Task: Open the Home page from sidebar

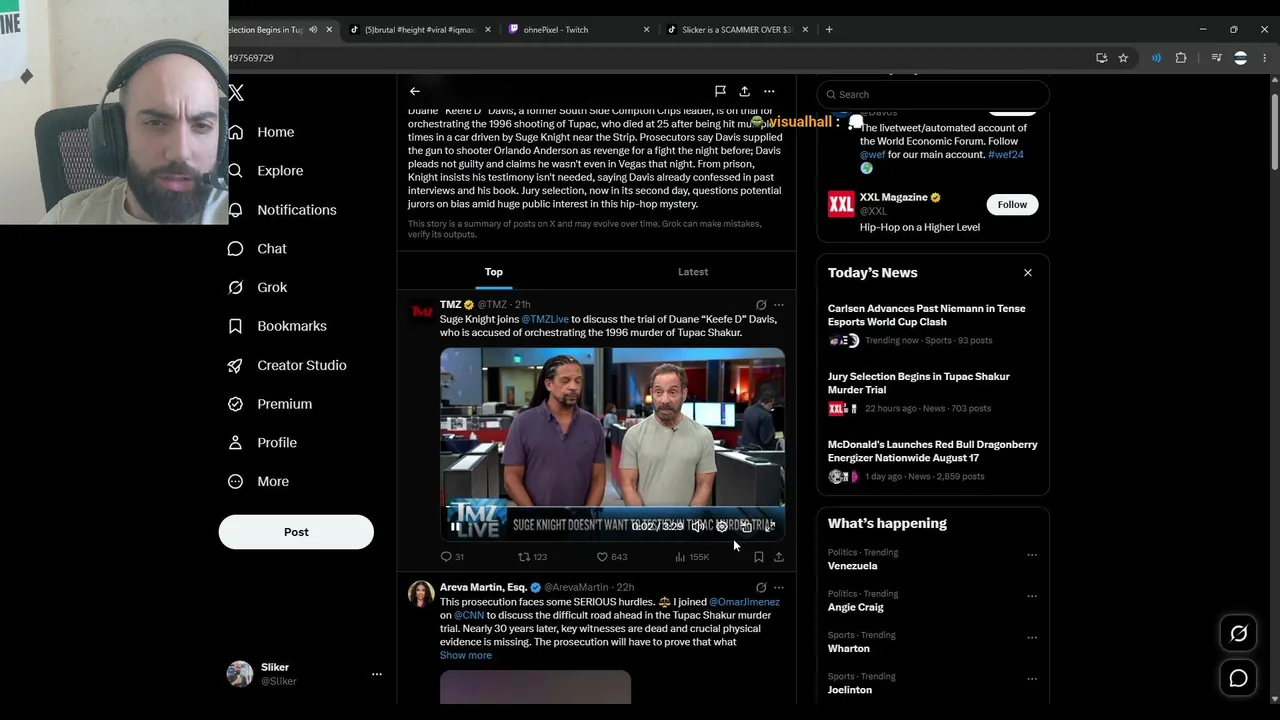Action: click(261, 132)
